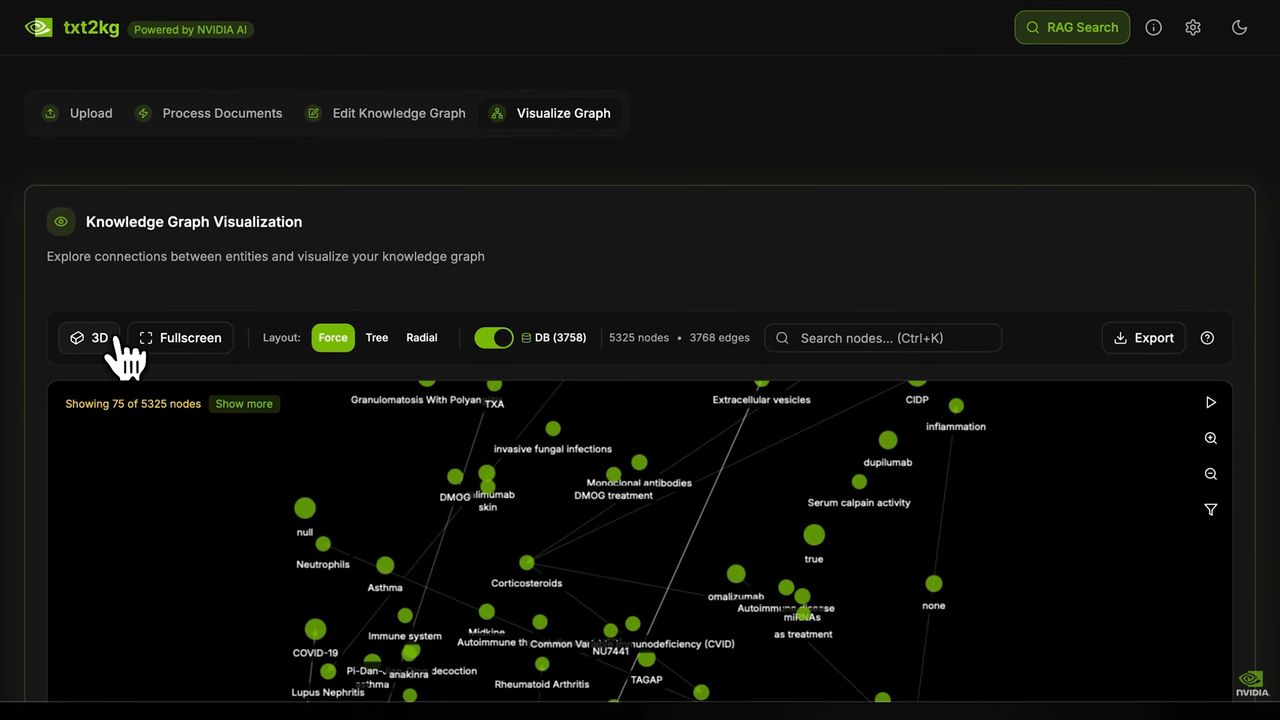
Task: Select the Radial layout option
Action: point(421,338)
